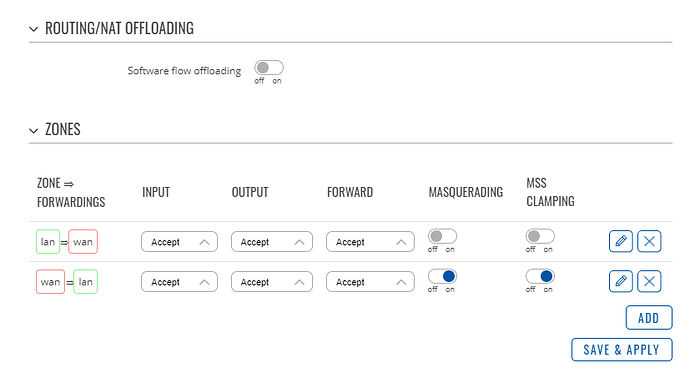
Task: Open Input dropdown for wan to lan
Action: [179, 282]
